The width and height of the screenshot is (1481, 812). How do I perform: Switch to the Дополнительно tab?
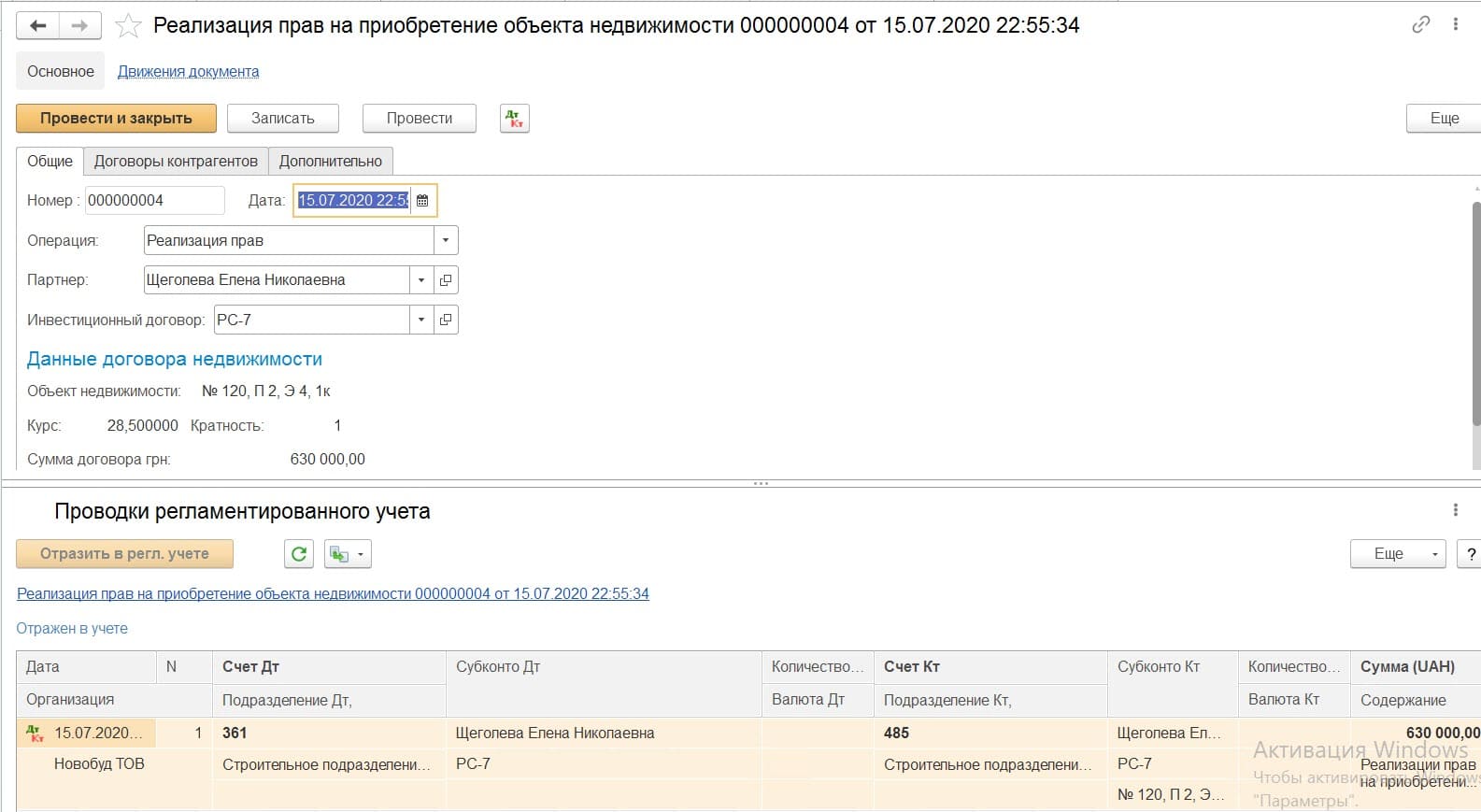(330, 161)
